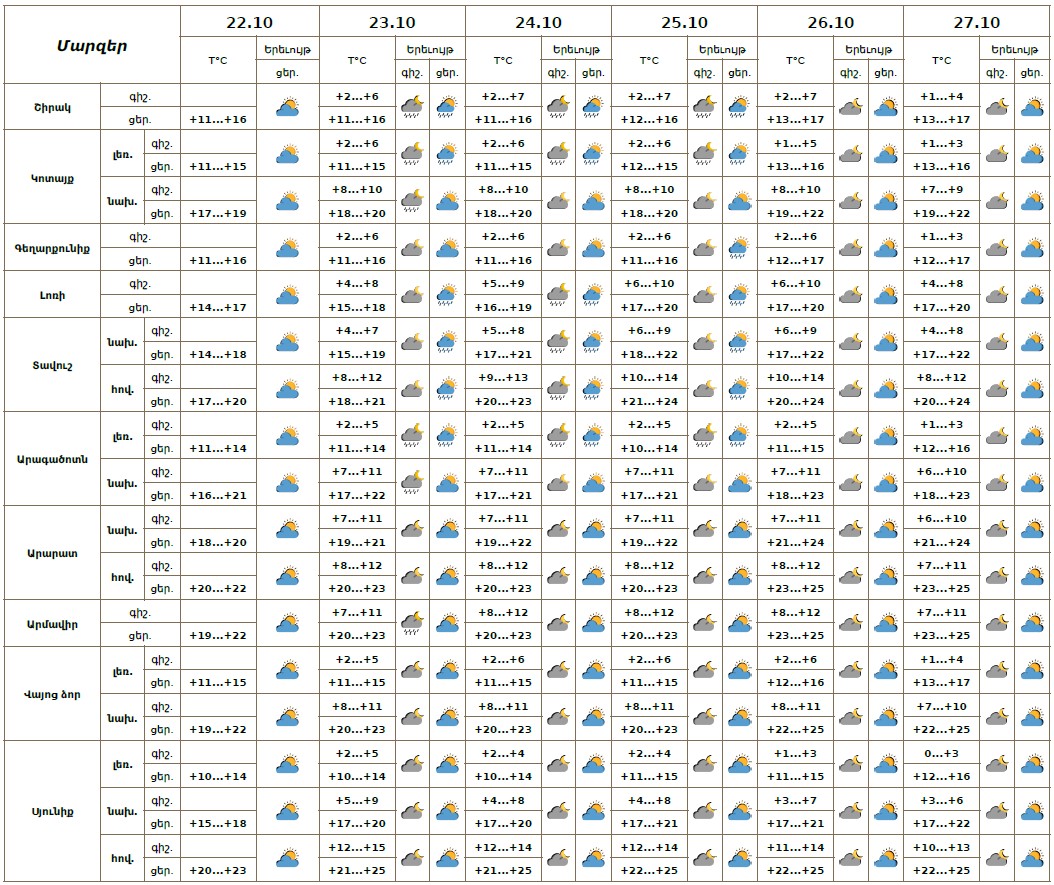This screenshot has width=1054, height=885.
Task: Select the 25.10 date column header
Action: [685, 23]
